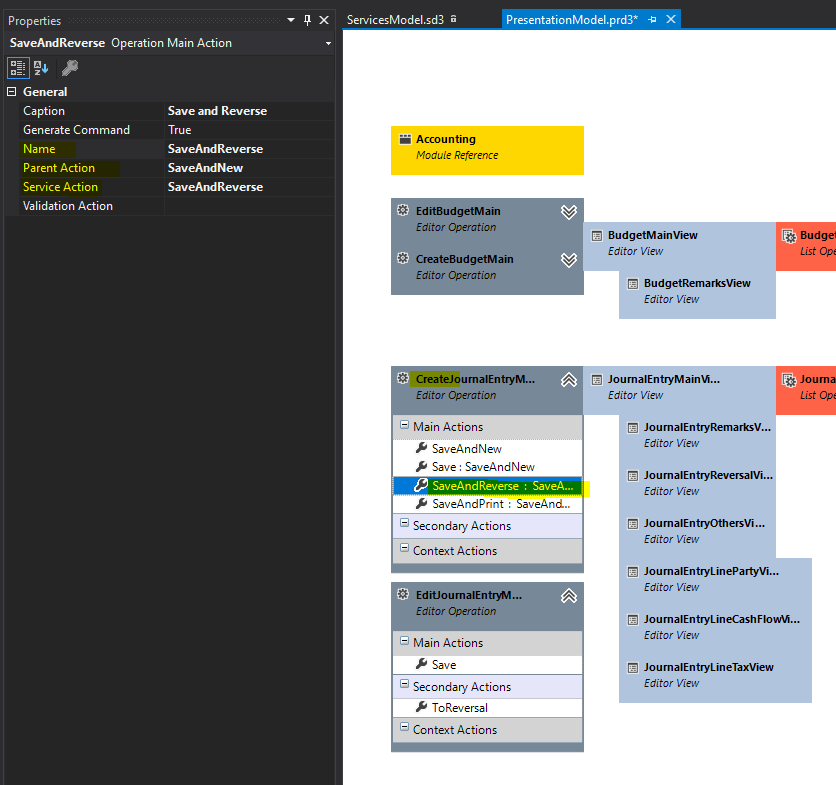Close the Properties panel
Image resolution: width=836 pixels, height=785 pixels.
[324, 20]
